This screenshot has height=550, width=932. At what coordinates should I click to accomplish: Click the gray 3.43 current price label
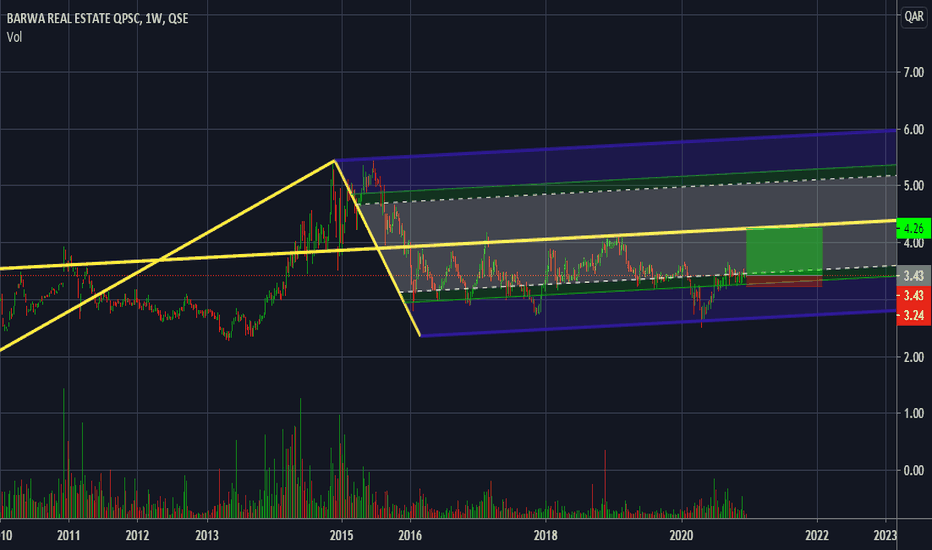914,275
